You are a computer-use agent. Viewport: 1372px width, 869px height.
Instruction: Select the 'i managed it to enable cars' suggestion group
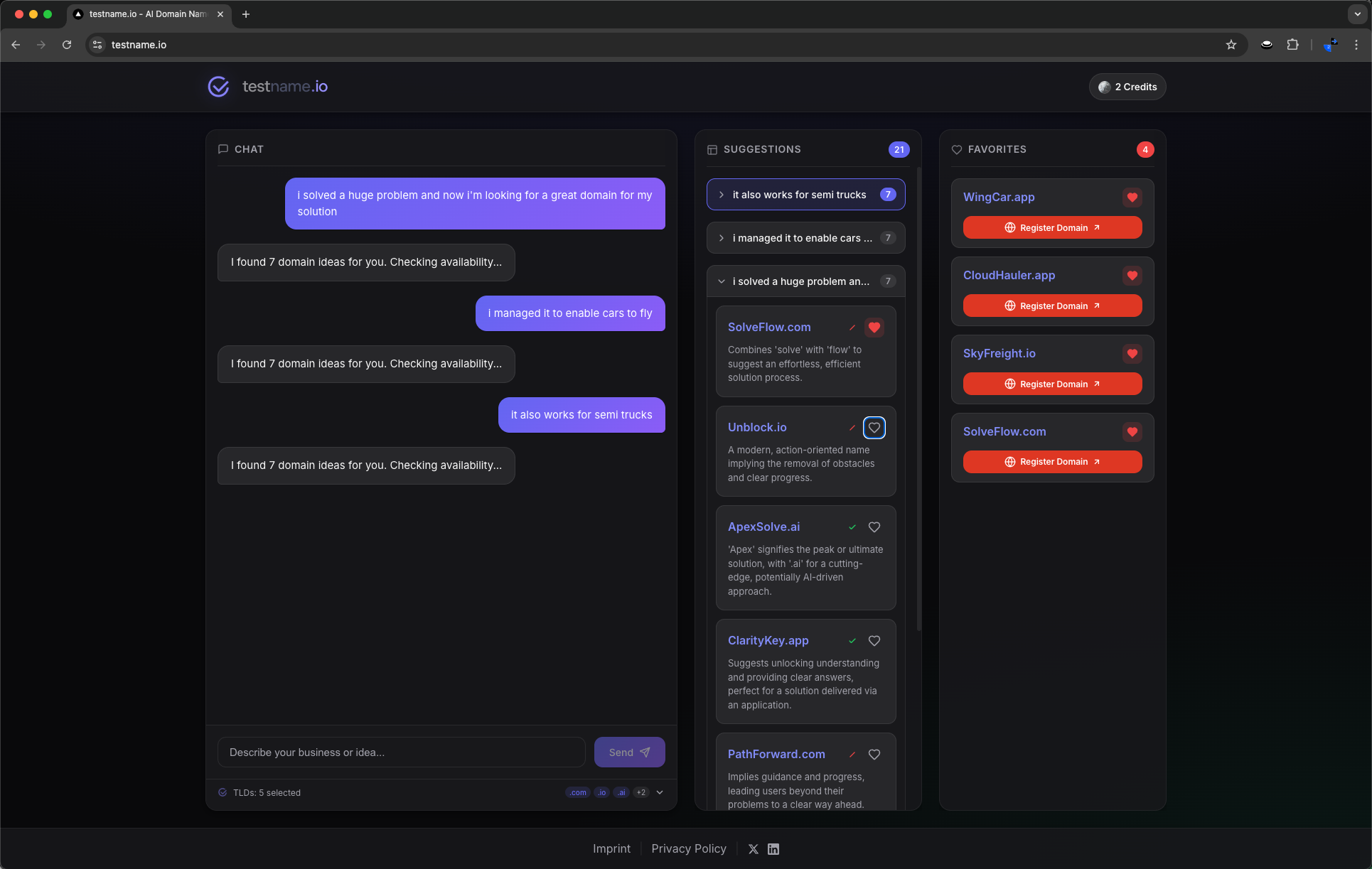click(x=805, y=238)
